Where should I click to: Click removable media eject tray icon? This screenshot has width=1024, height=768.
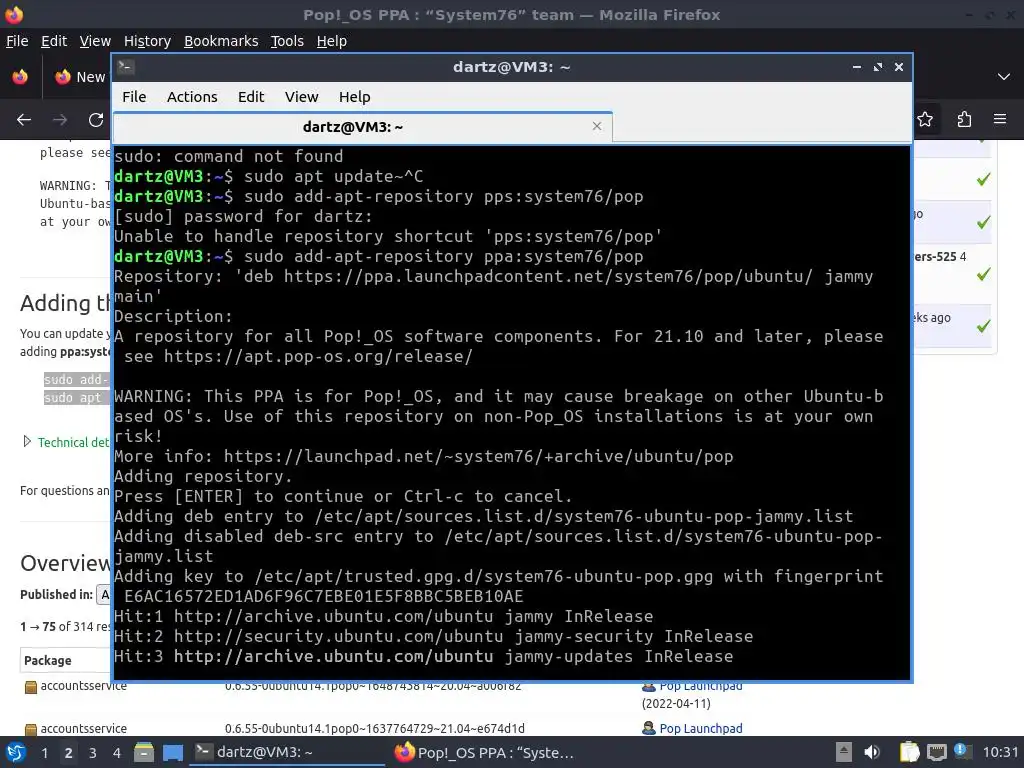point(844,752)
